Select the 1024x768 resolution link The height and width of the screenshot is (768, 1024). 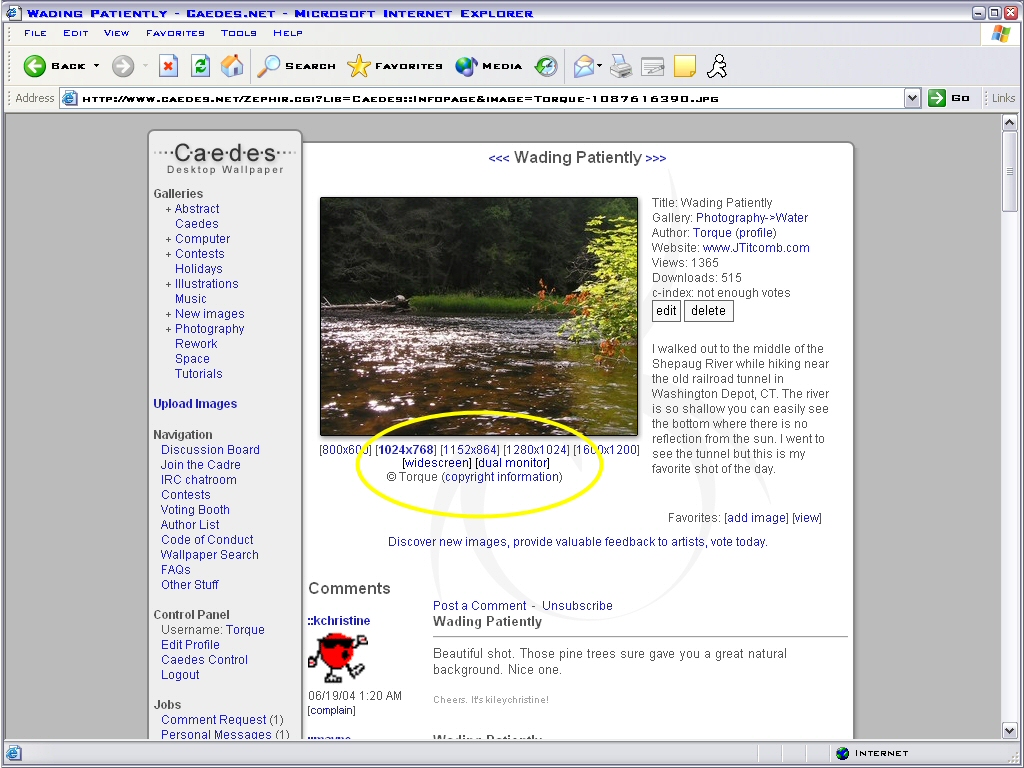point(406,450)
